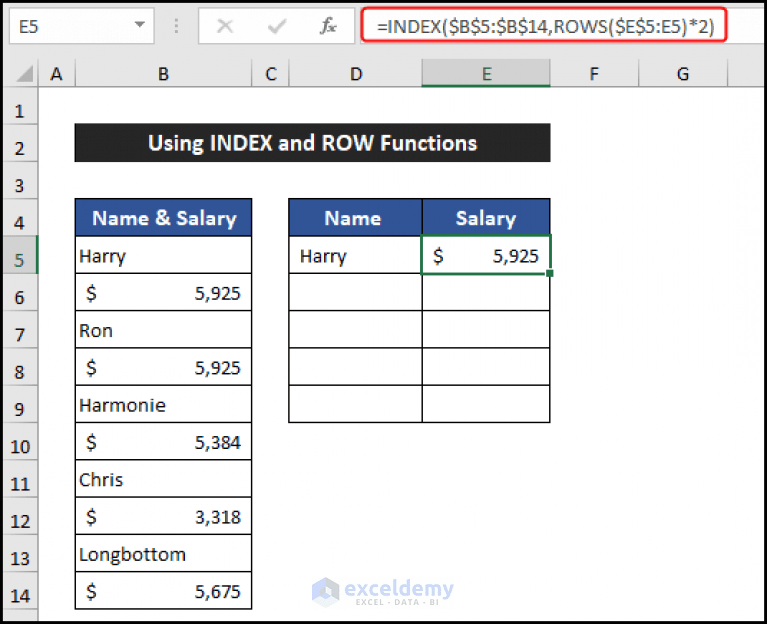The height and width of the screenshot is (624, 767).
Task: Select column B header
Action: pos(163,74)
